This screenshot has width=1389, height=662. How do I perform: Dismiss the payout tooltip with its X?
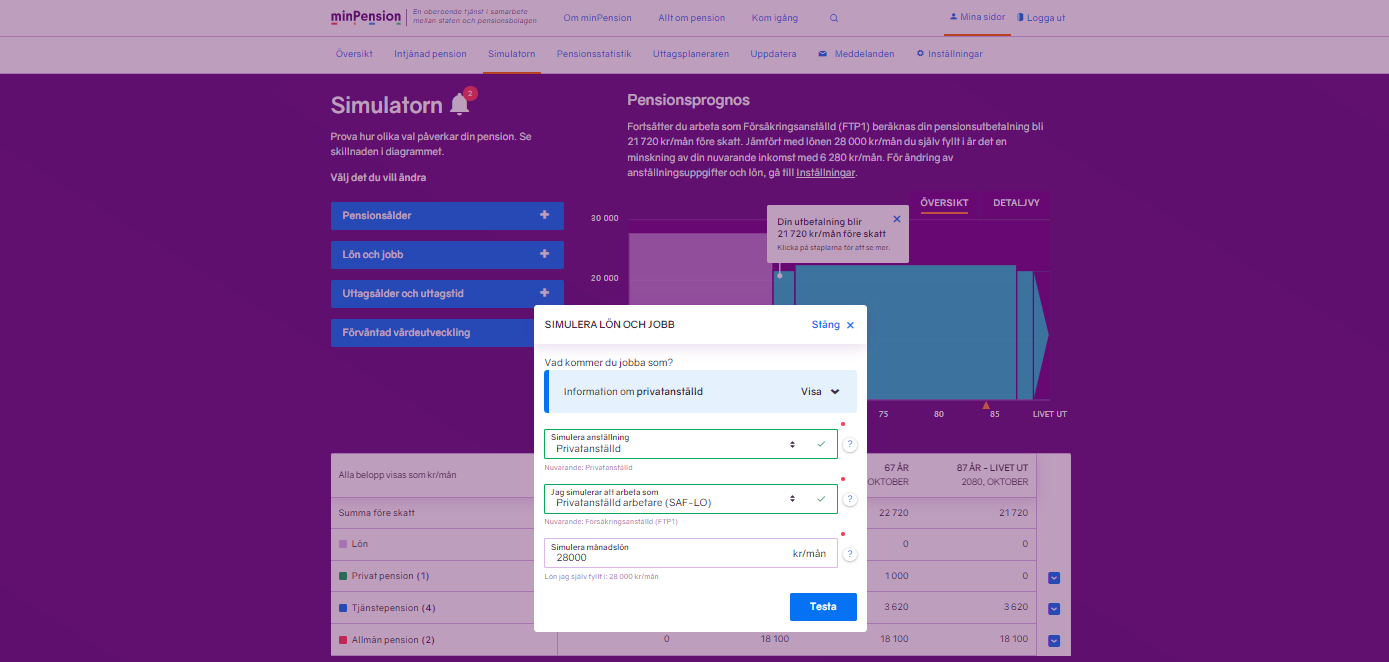point(896,219)
